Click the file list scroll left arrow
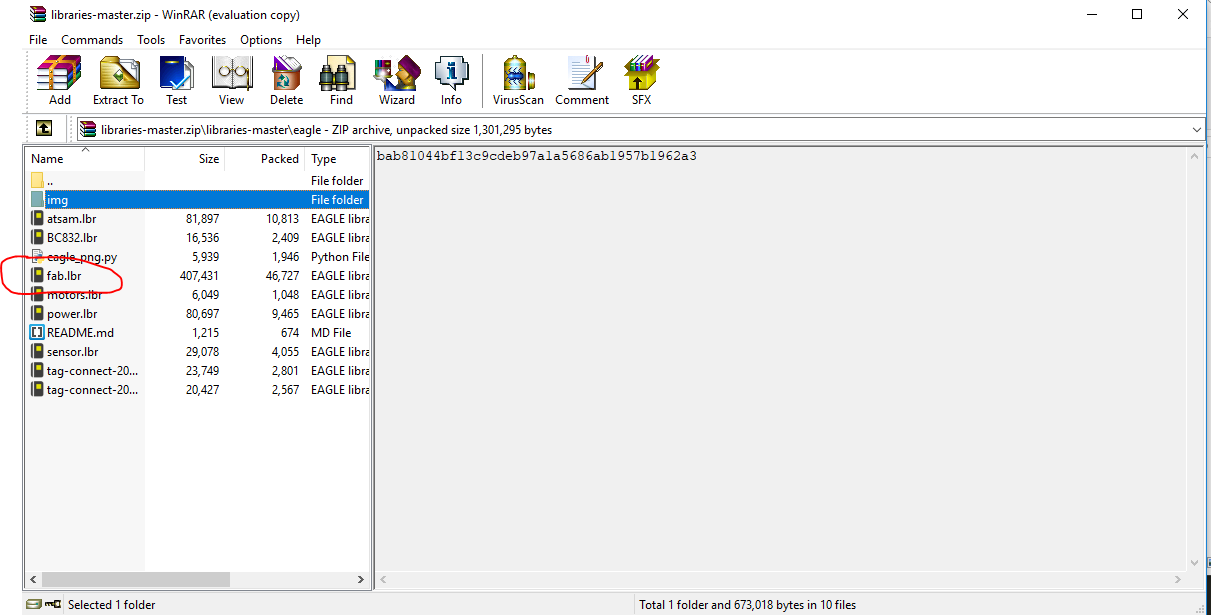The width and height of the screenshot is (1211, 615). [x=33, y=579]
